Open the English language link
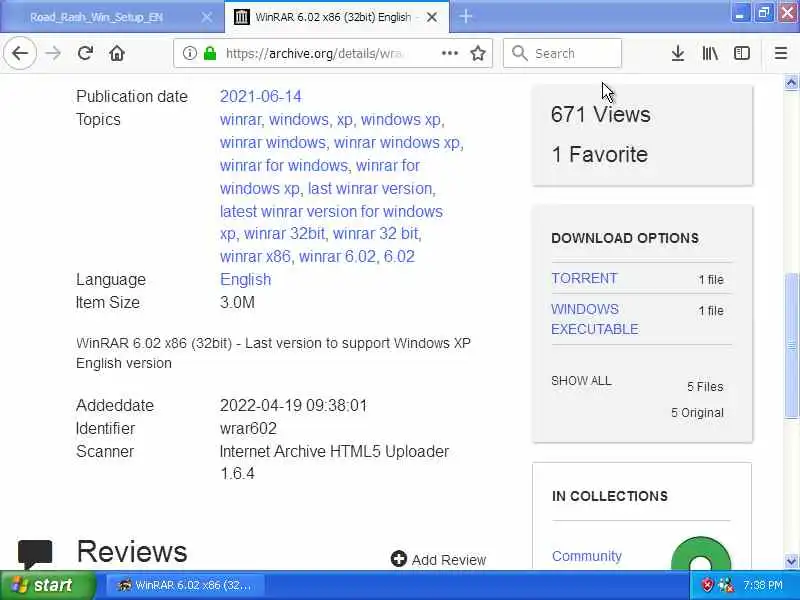 245,280
